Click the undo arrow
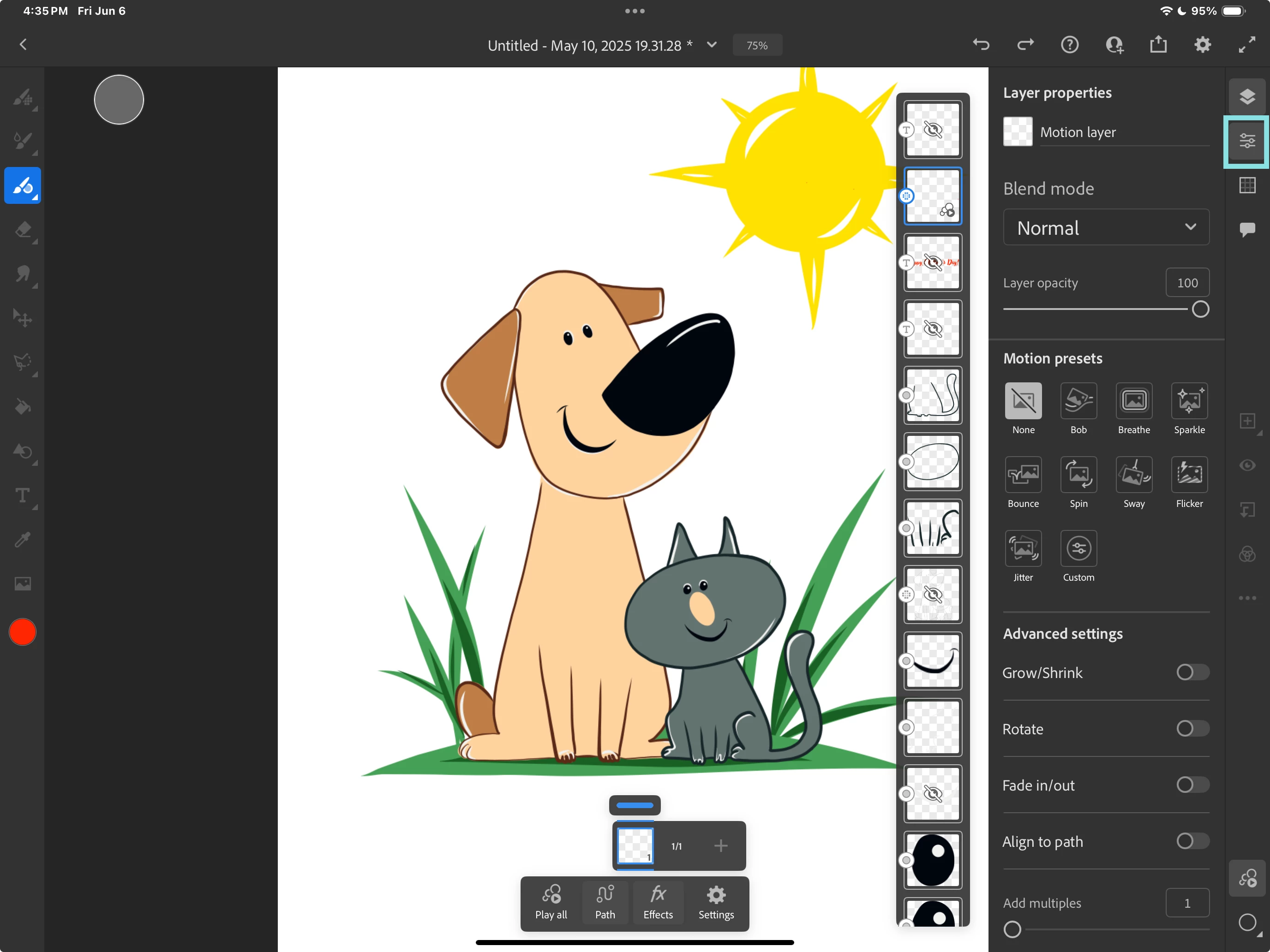 click(x=981, y=45)
